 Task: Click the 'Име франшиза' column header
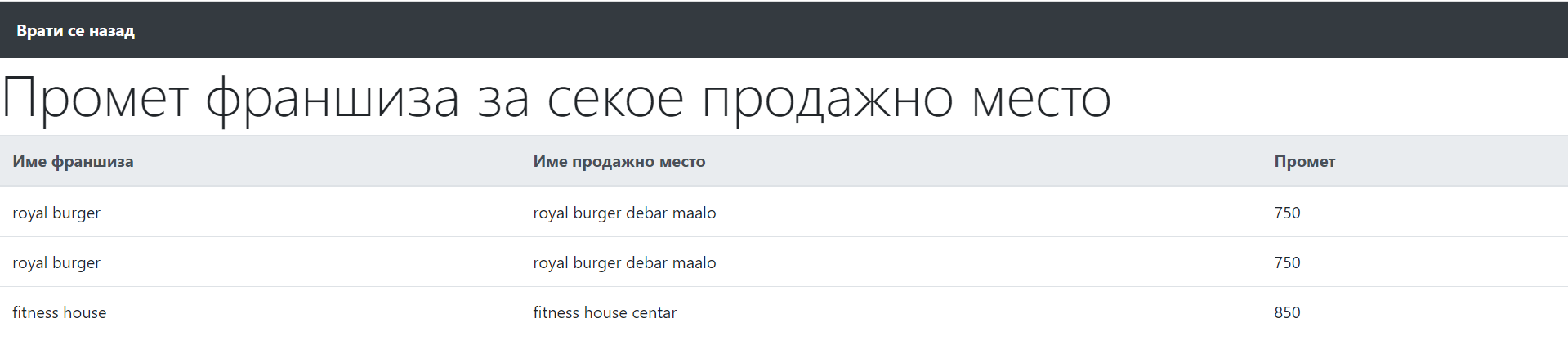click(73, 162)
